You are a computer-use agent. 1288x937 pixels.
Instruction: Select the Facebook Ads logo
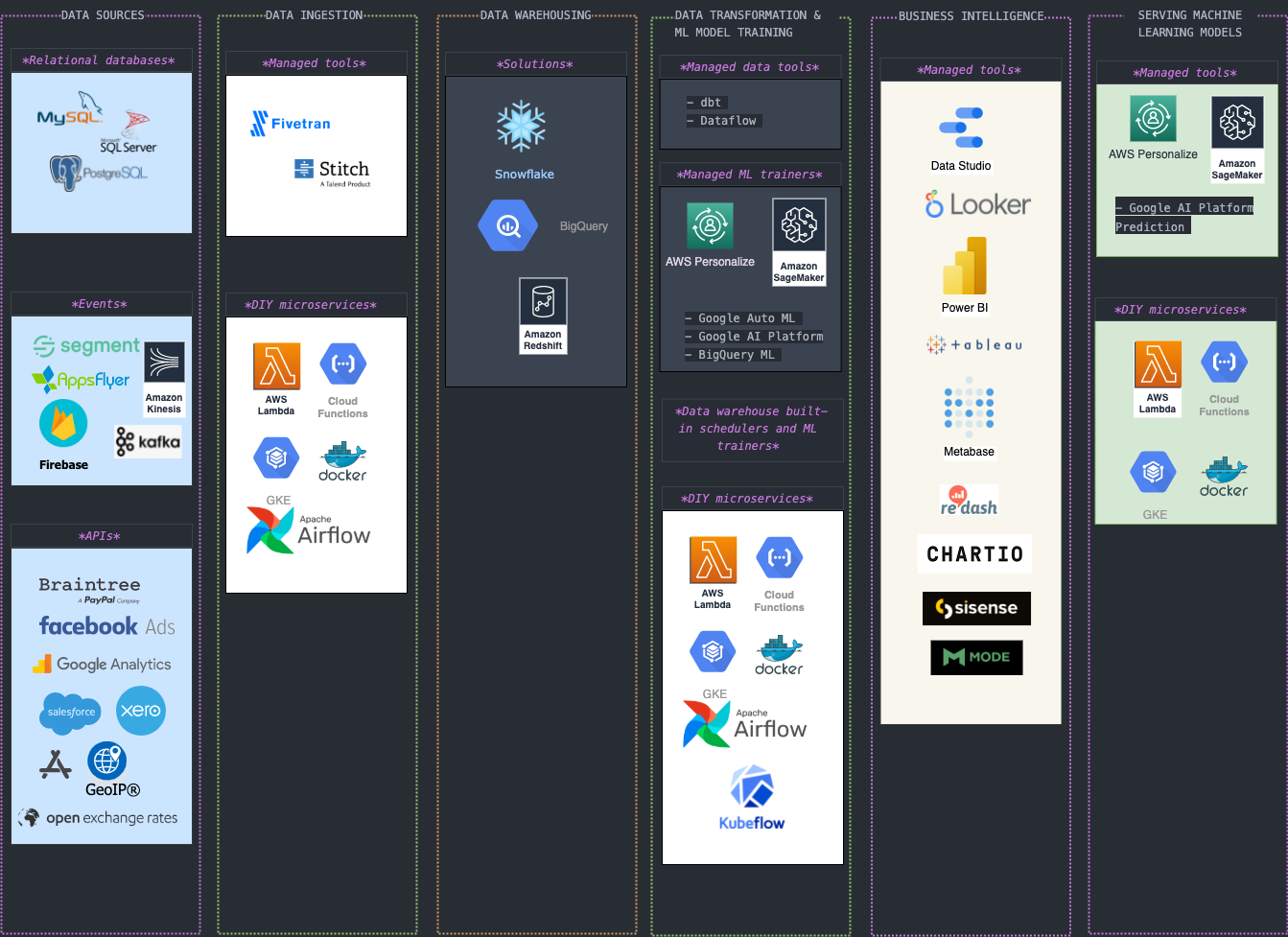pos(107,626)
